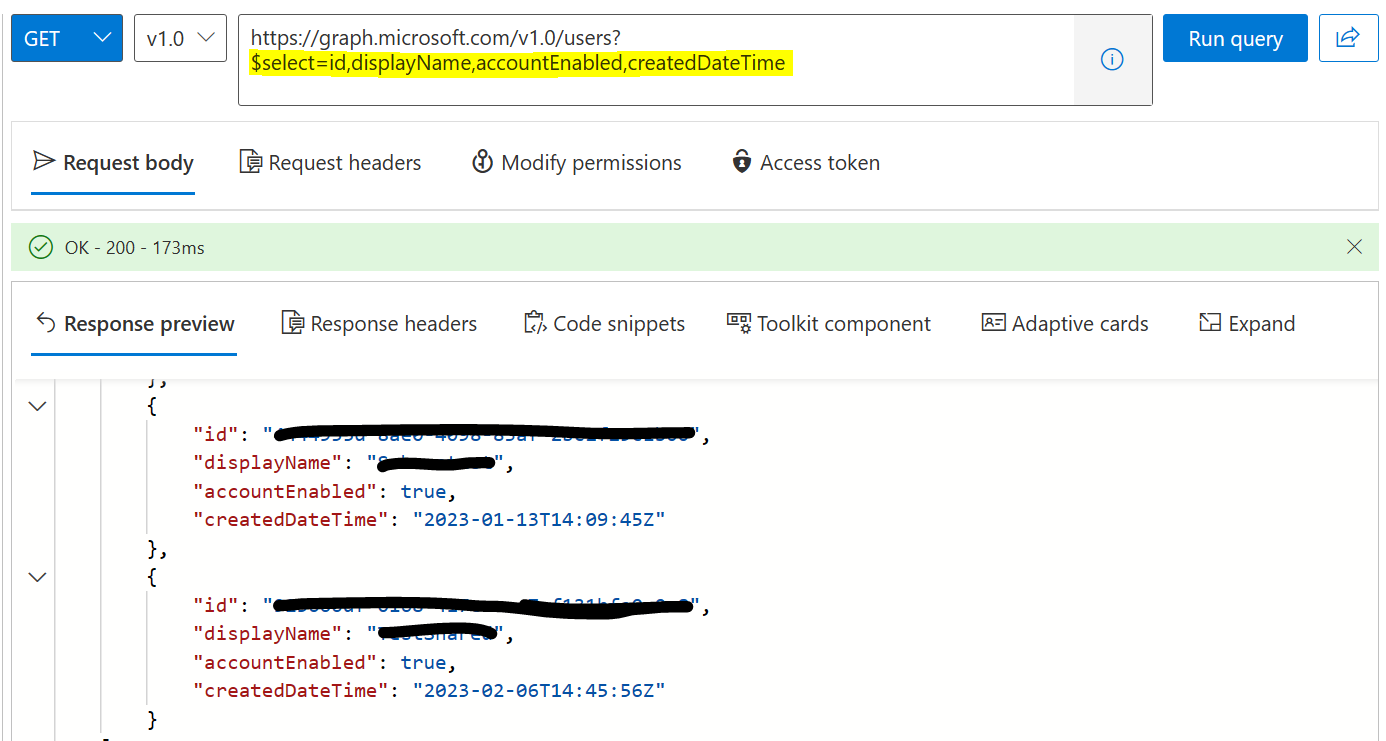Click the OK - 200 - 173ms status text
Viewport: 1386px width, 741px height.
click(135, 247)
